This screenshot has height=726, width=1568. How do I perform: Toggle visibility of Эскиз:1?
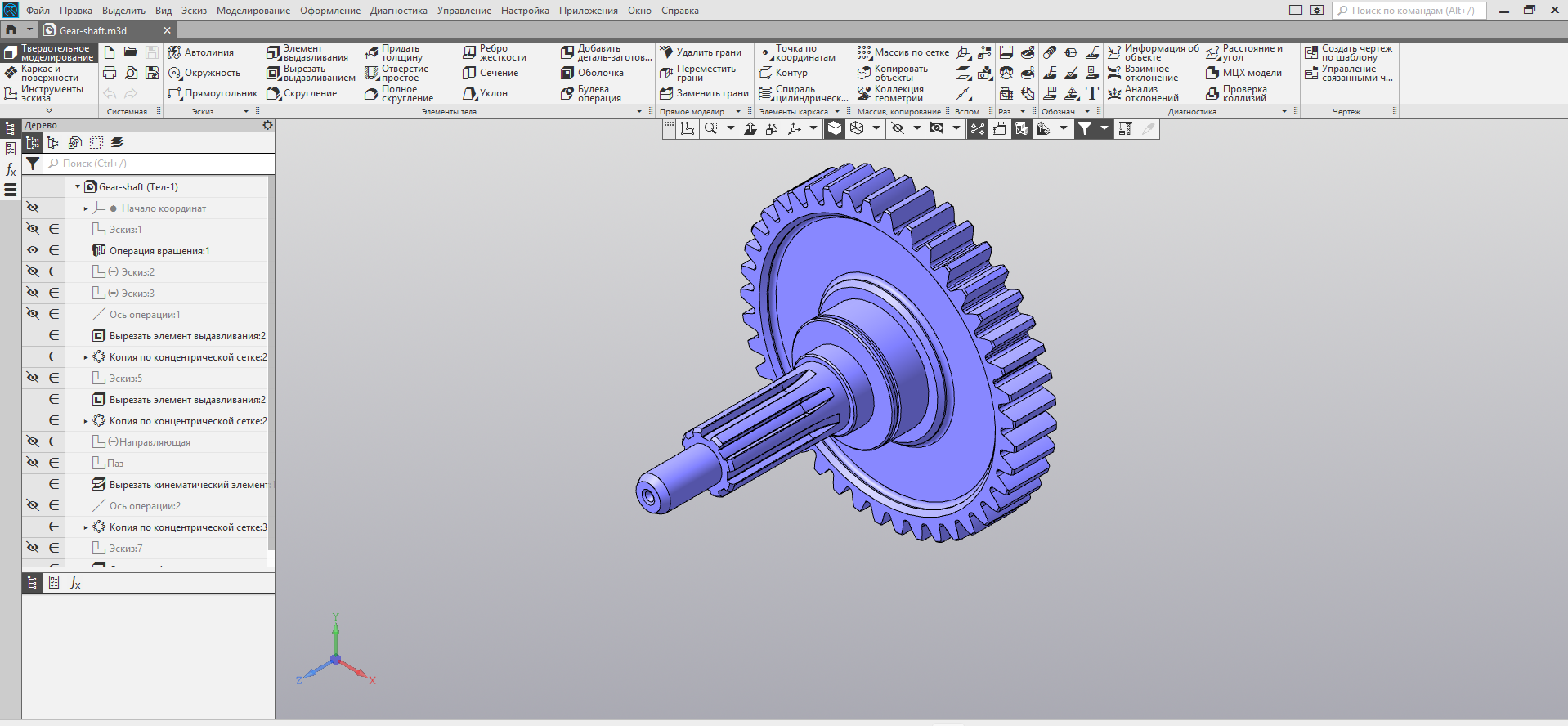33,229
